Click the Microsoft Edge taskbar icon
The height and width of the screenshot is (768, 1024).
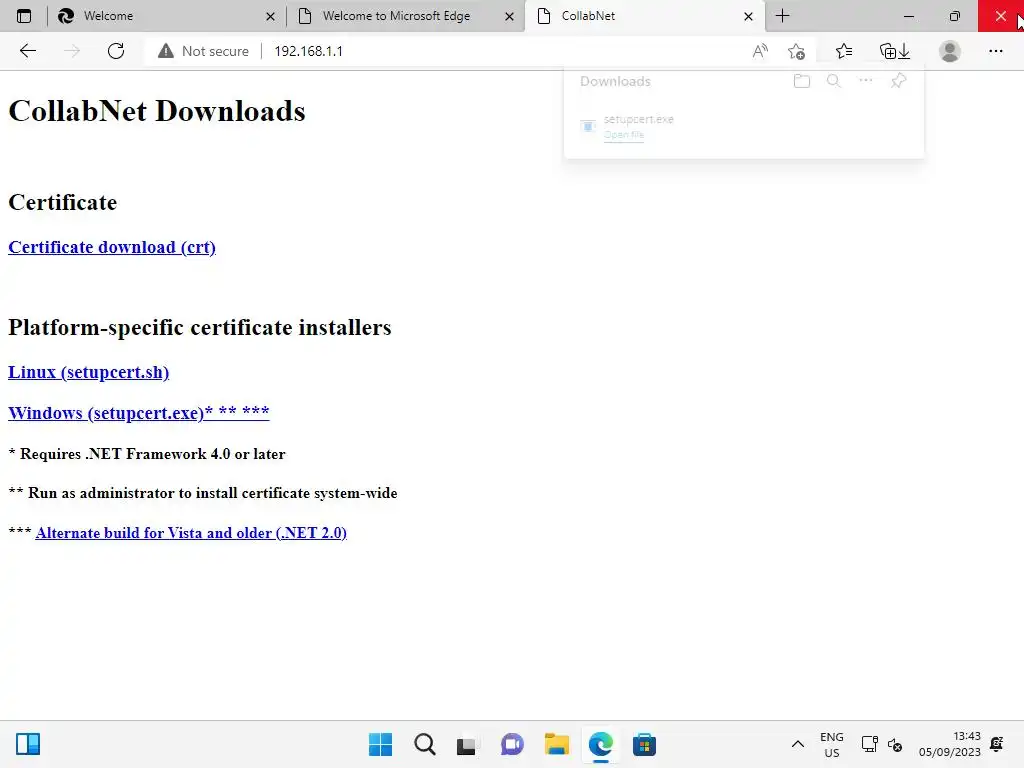[601, 744]
